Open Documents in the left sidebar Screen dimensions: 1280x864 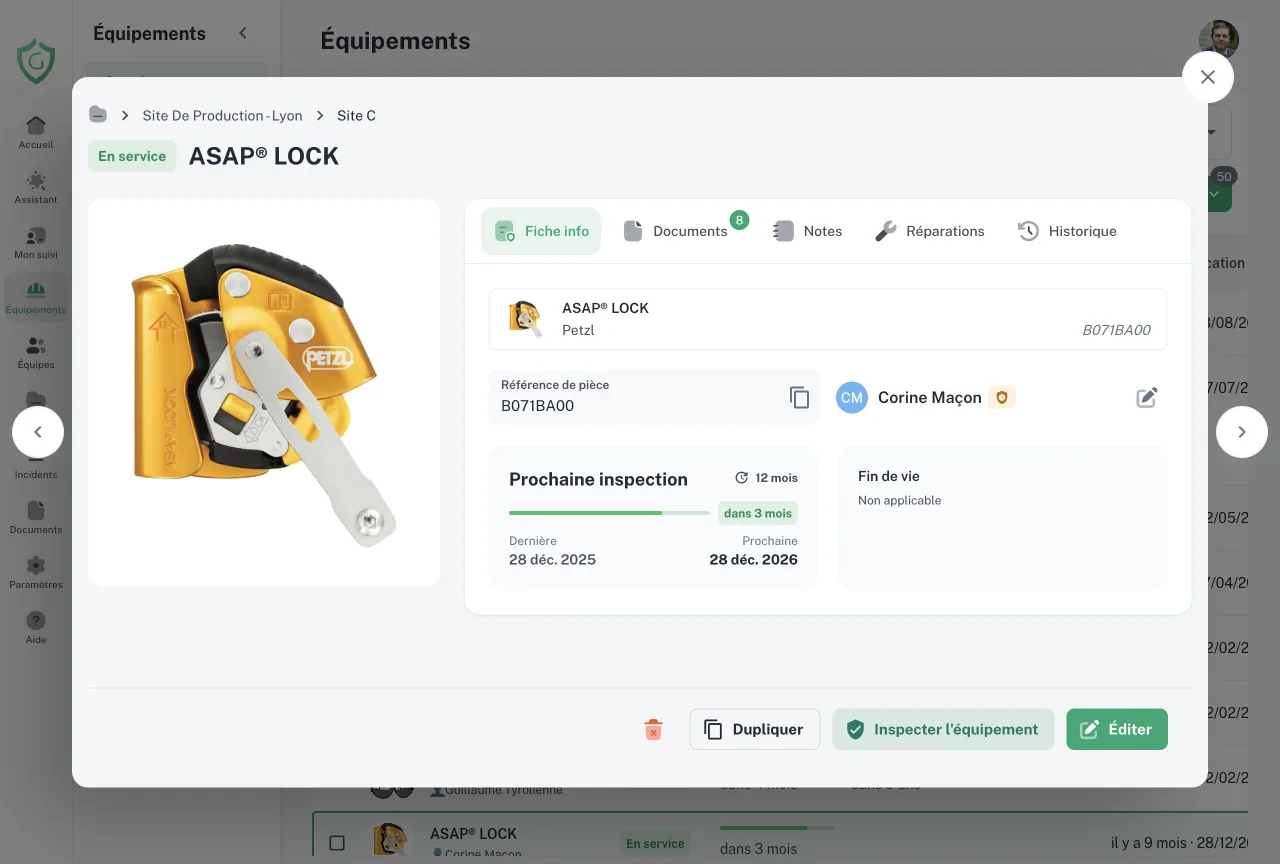(x=36, y=517)
